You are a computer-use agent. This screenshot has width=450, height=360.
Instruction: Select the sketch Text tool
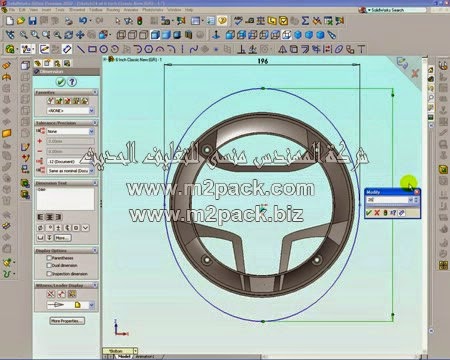tap(362, 49)
